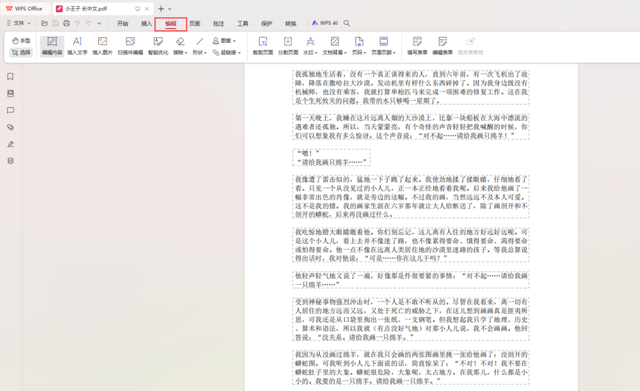
Task: Open the signature panel in left sidebar
Action: pos(11,144)
